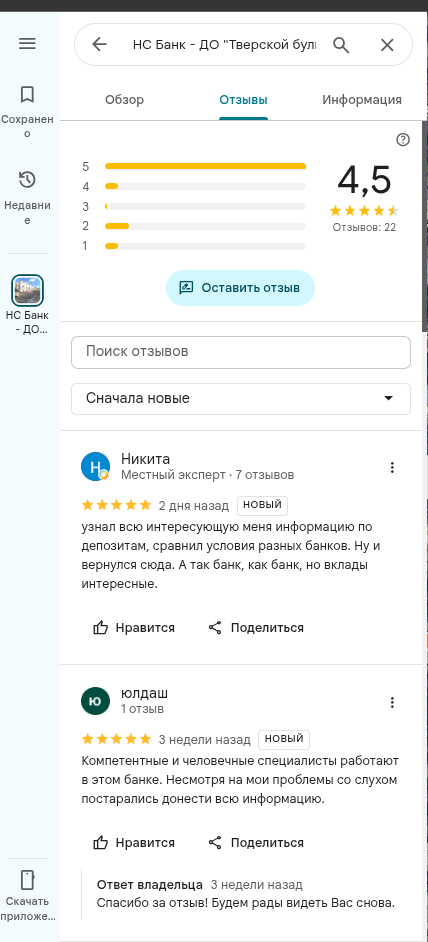Filter reviews by 1-star bar
The height and width of the screenshot is (942, 428).
pyautogui.click(x=205, y=246)
